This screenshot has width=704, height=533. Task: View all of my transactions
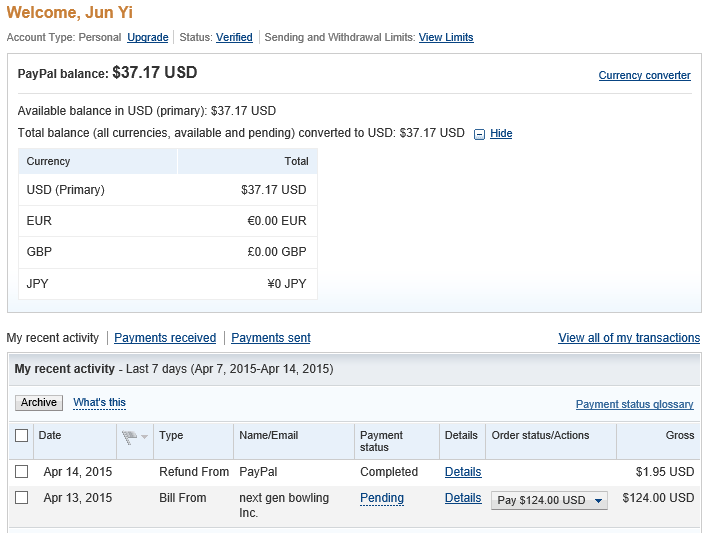pos(629,338)
